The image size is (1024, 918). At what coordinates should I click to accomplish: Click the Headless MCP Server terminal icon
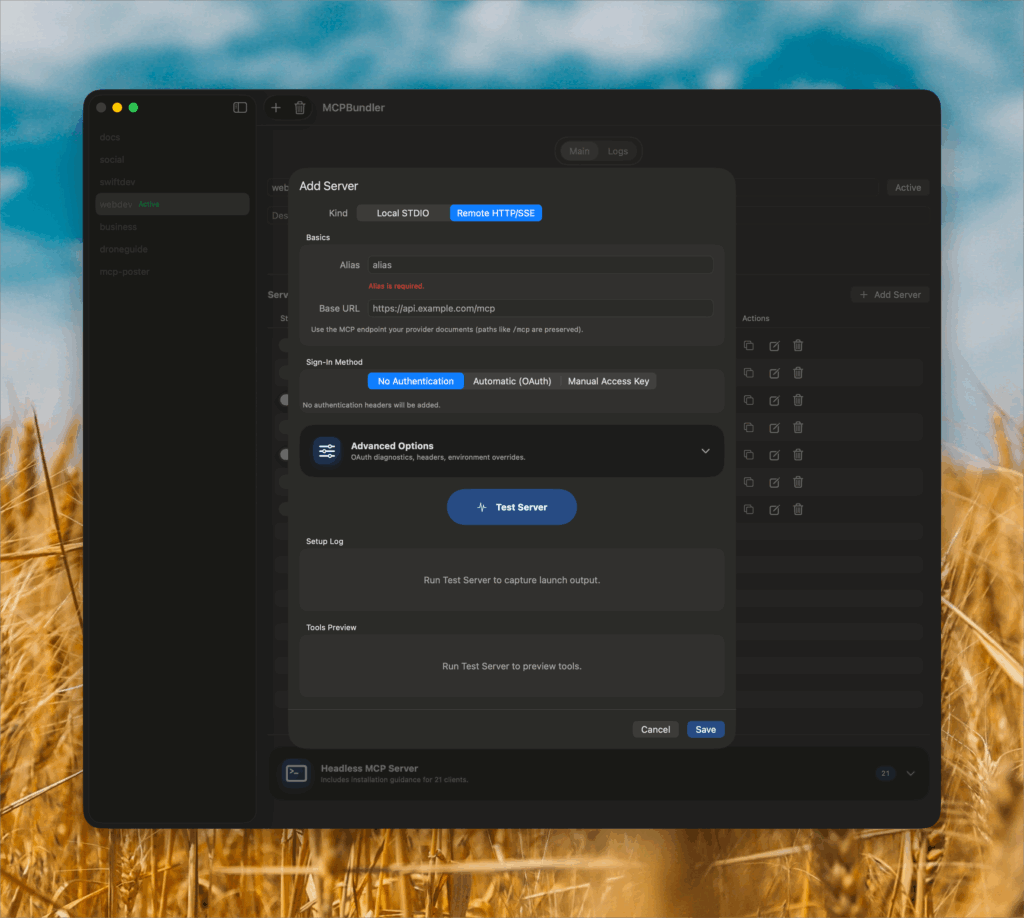tap(296, 773)
